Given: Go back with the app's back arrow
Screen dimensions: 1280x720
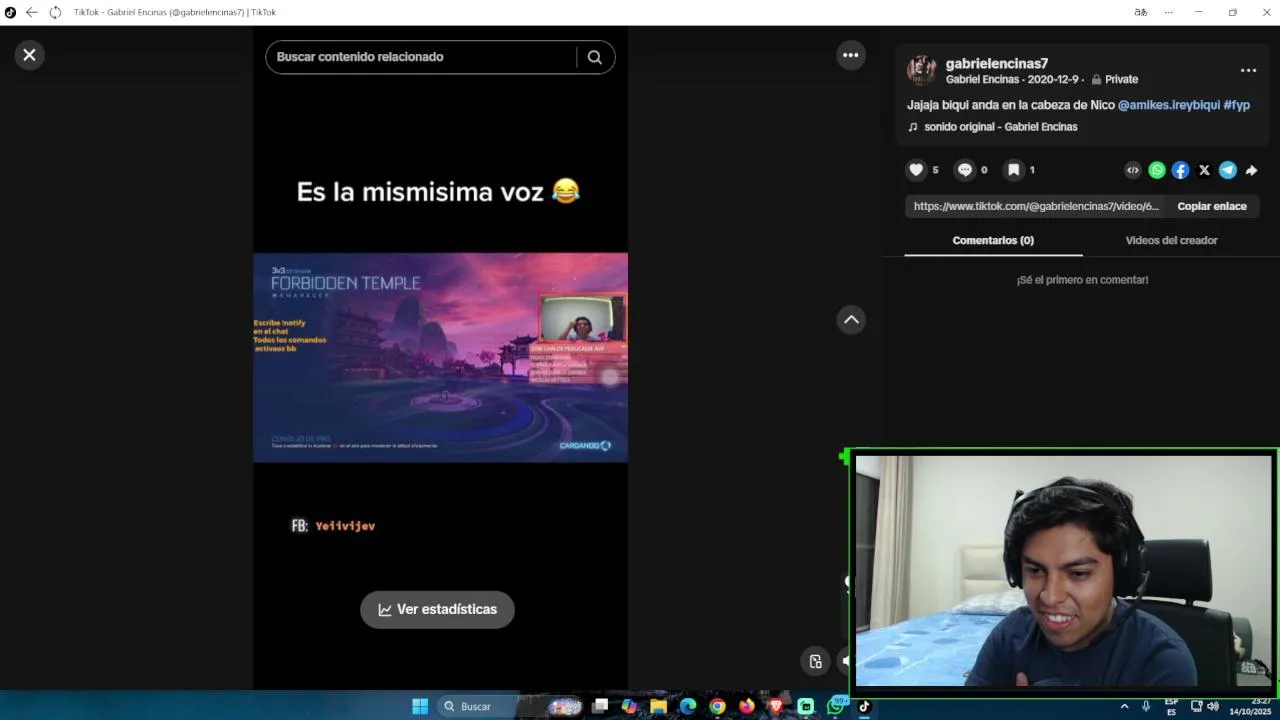Looking at the screenshot, I should click(31, 12).
